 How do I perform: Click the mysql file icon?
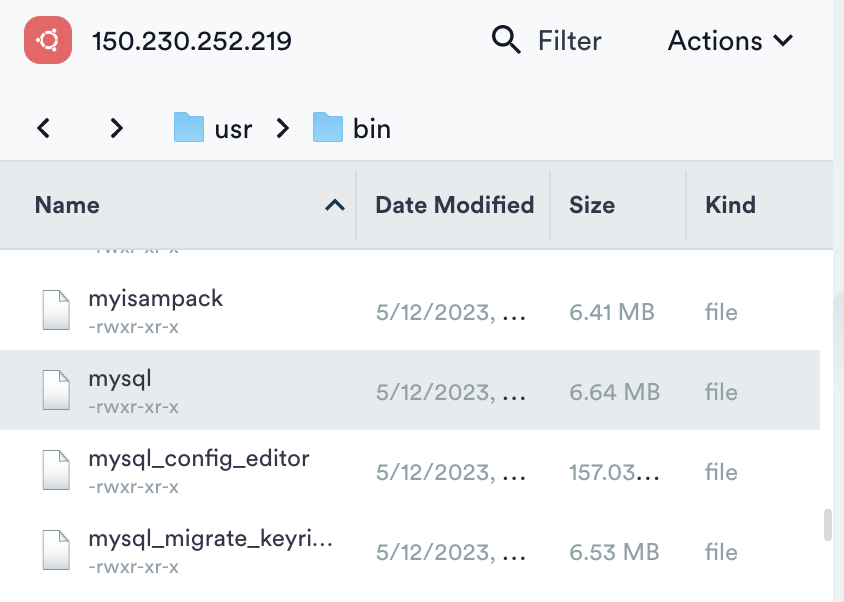click(x=56, y=390)
